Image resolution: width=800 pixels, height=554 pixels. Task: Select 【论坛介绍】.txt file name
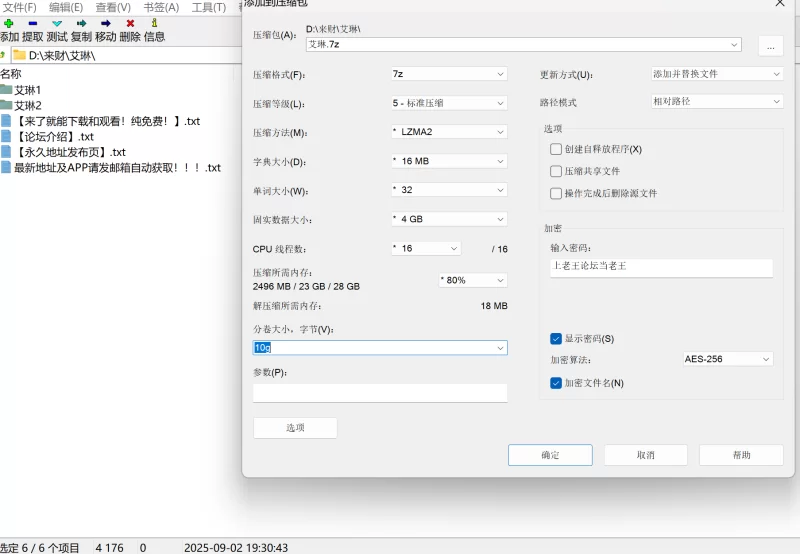(x=55, y=136)
